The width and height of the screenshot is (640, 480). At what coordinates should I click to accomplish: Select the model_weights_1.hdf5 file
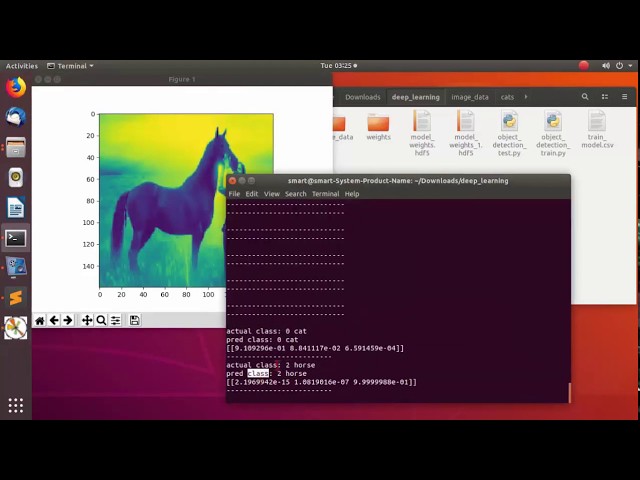click(466, 133)
